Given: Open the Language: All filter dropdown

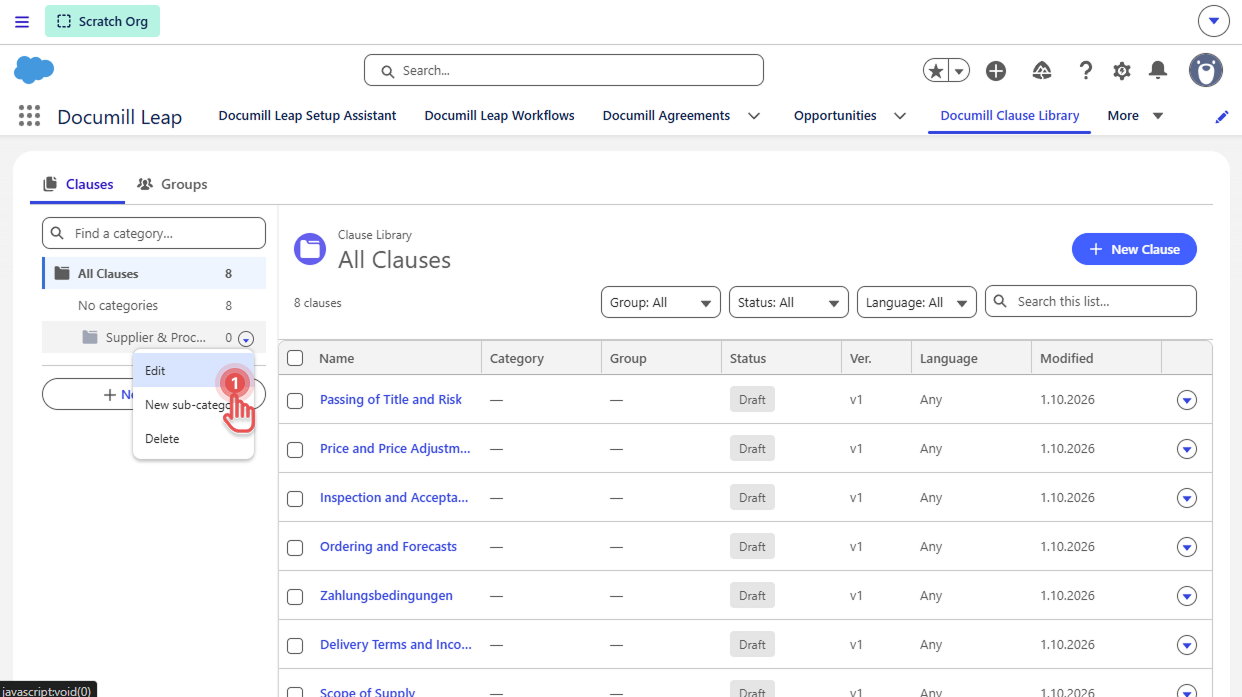Looking at the screenshot, I should pyautogui.click(x=917, y=302).
